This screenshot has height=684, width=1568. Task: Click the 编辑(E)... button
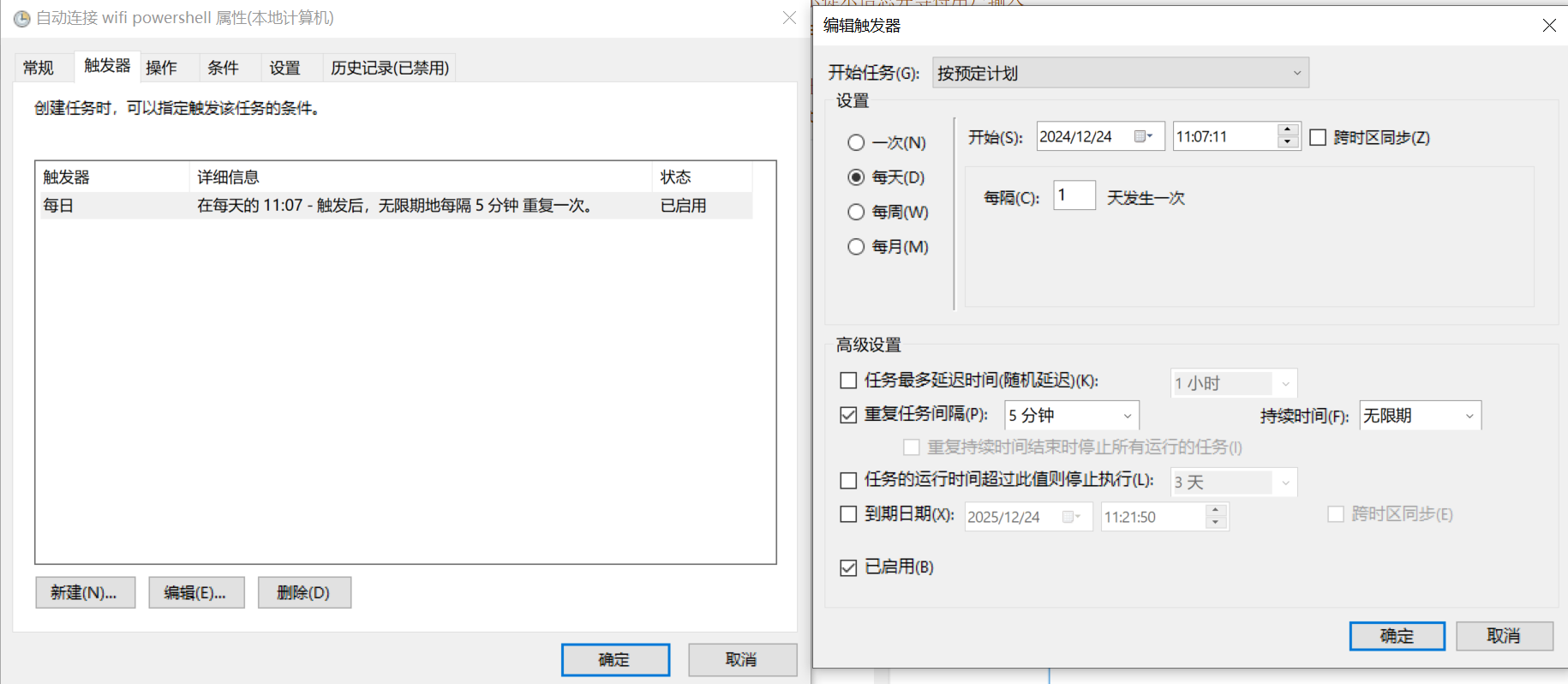196,592
